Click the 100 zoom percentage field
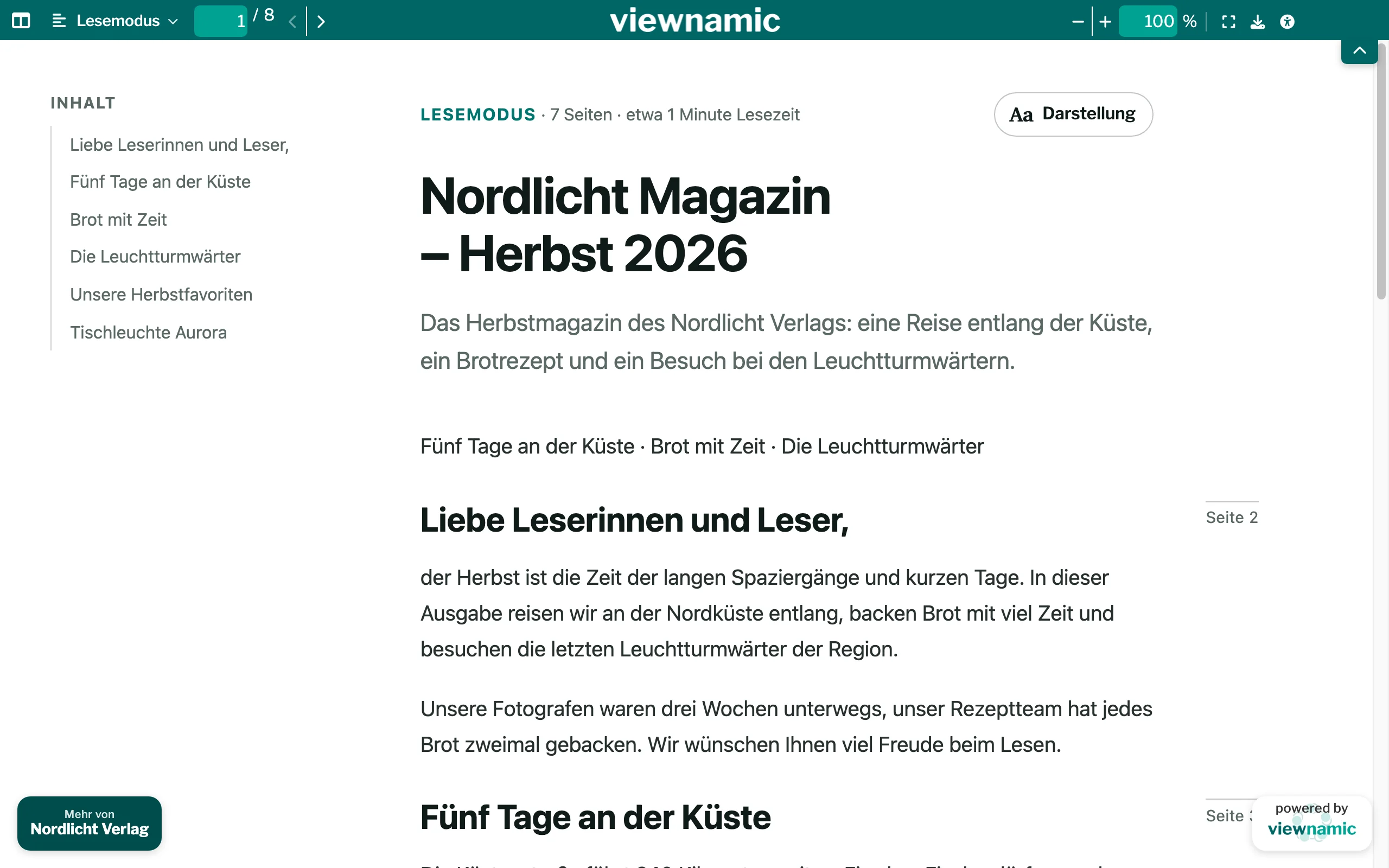Screen dimensions: 1389x868 click(x=1148, y=21)
